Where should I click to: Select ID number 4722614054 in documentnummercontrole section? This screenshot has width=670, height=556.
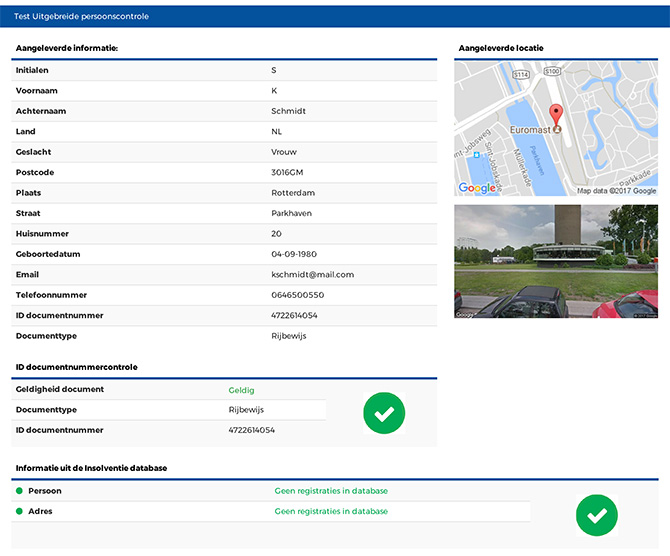click(x=251, y=430)
